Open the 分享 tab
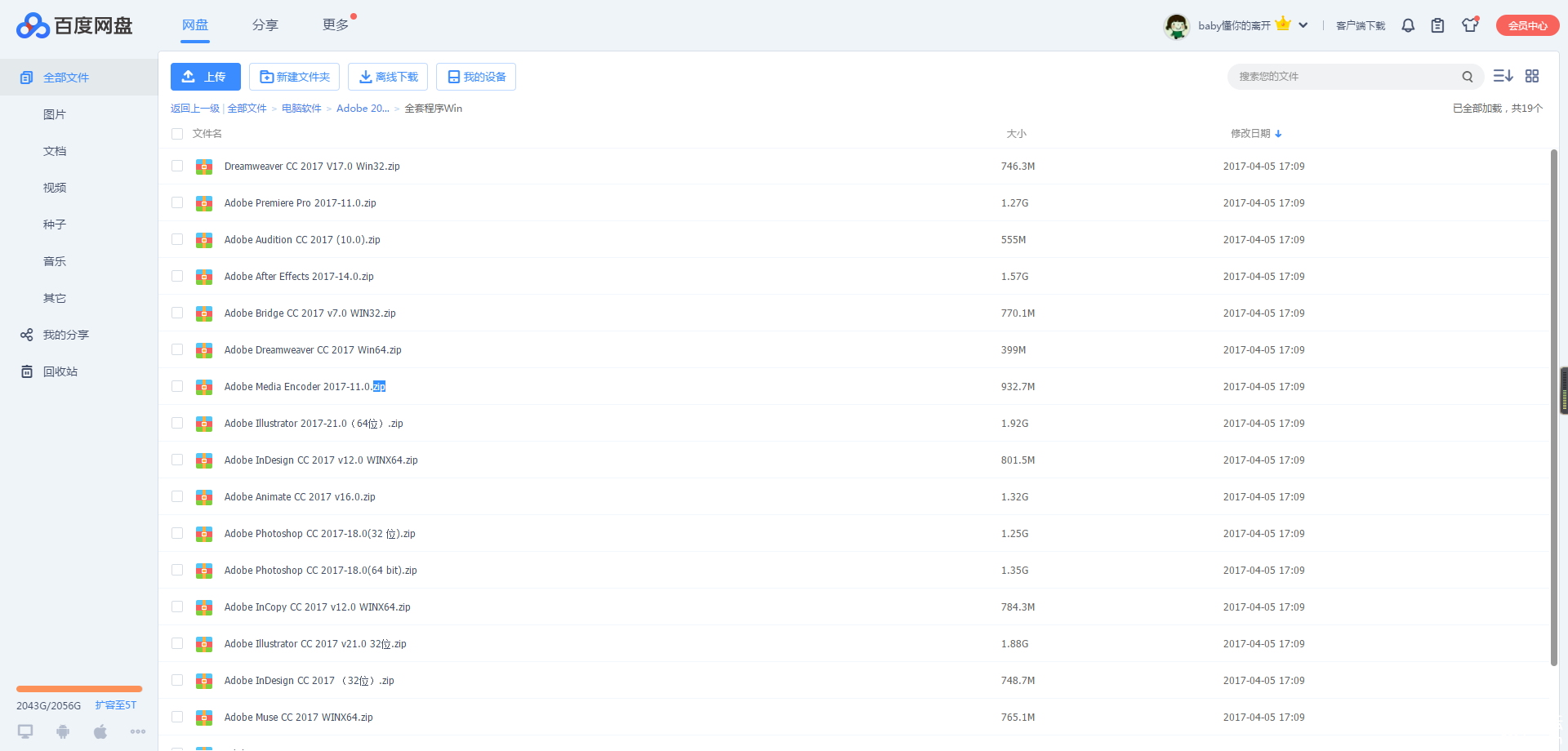Image resolution: width=1568 pixels, height=751 pixels. pyautogui.click(x=265, y=25)
